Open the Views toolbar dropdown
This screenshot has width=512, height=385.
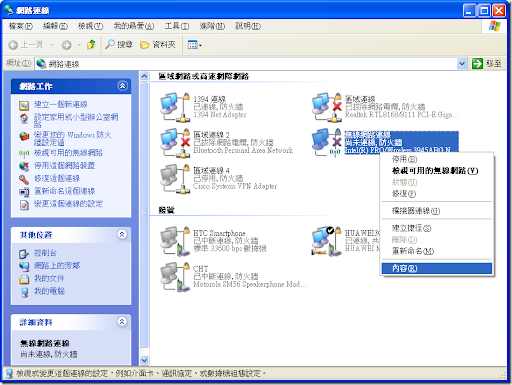point(194,45)
